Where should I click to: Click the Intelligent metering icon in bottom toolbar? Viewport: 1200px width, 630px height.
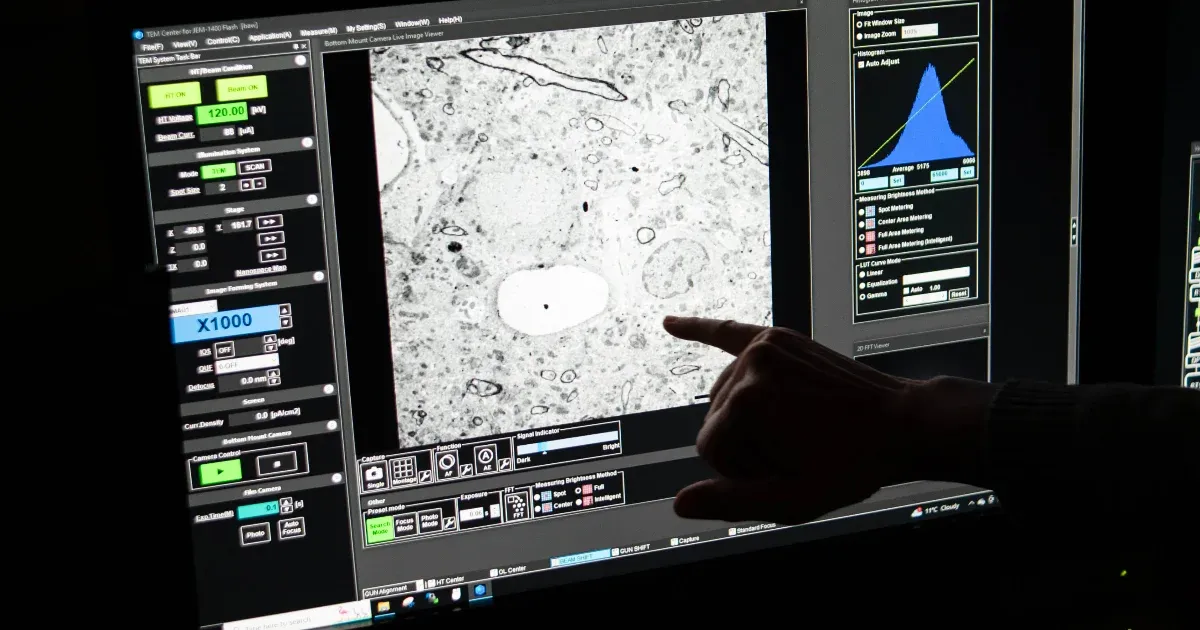pyautogui.click(x=588, y=499)
